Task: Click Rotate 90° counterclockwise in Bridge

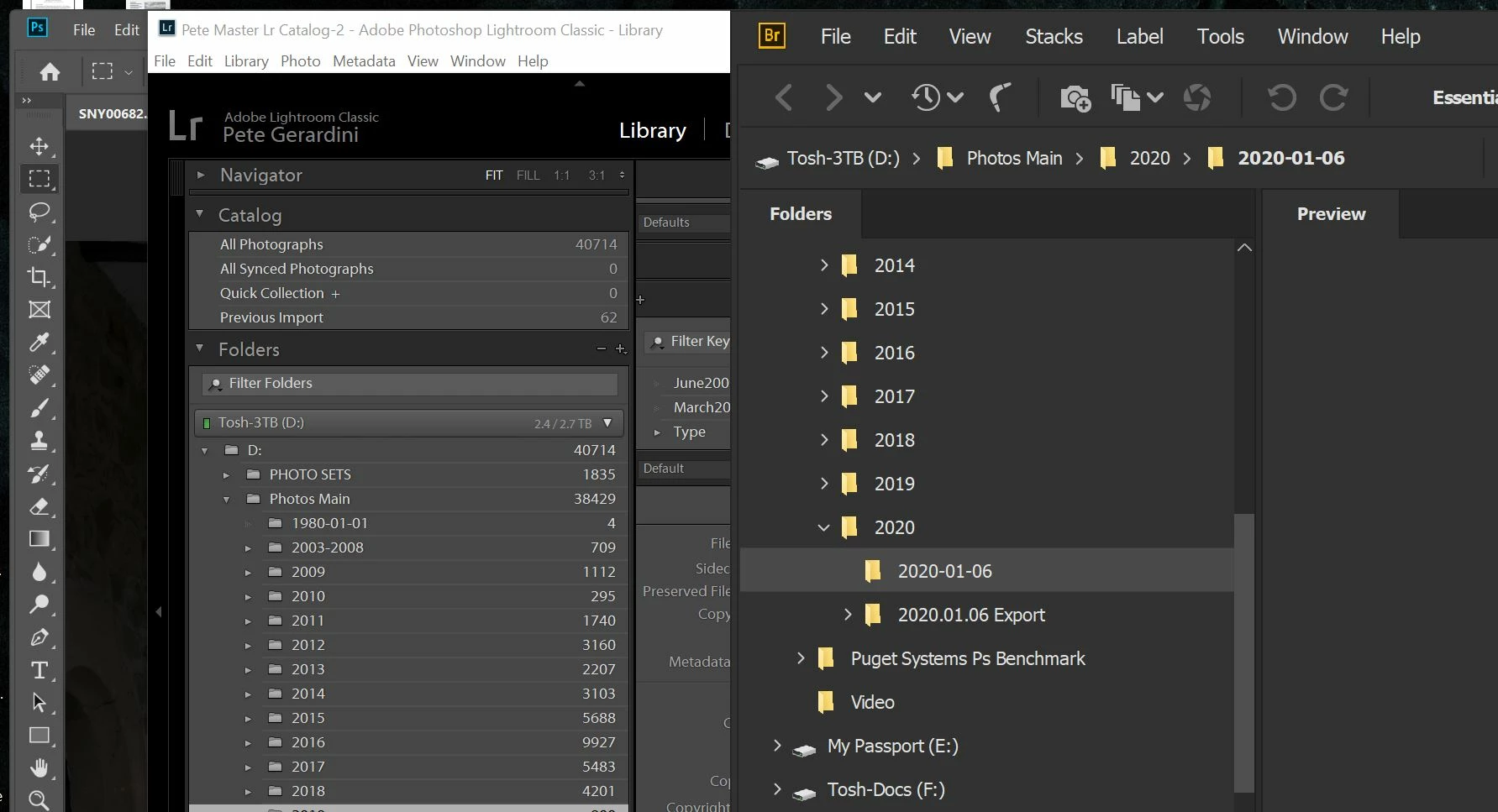Action: 1281,98
